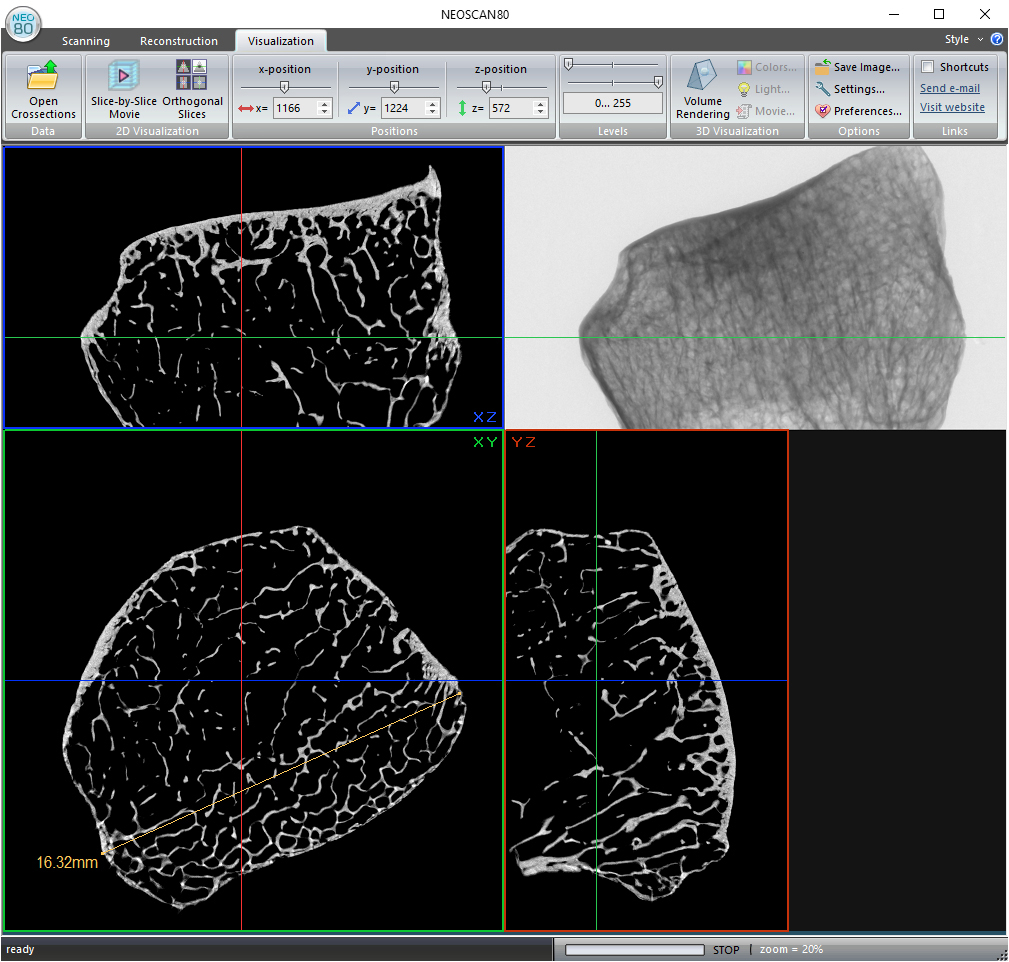The height and width of the screenshot is (962, 1009).
Task: Switch to the Scanning tab
Action: coord(86,41)
